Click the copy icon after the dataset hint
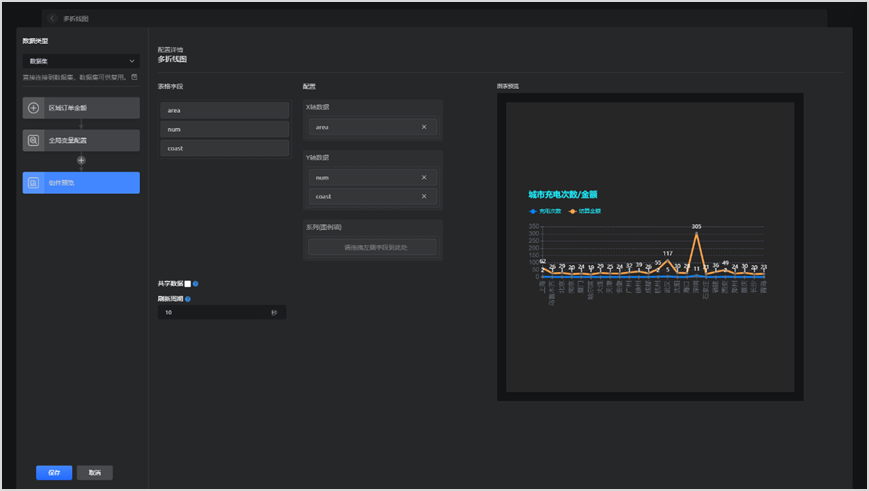Screen dimensions: 869x491 (x=135, y=77)
